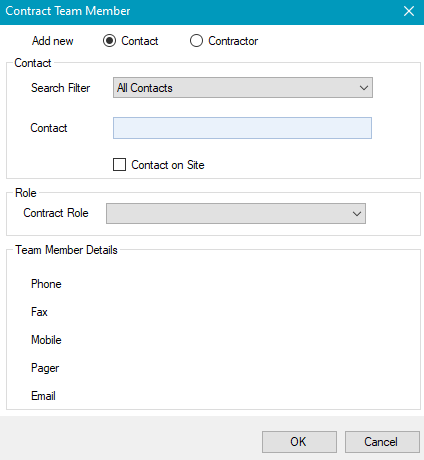Click the Contract Team Member title bar
This screenshot has height=460, width=424.
pos(200,12)
